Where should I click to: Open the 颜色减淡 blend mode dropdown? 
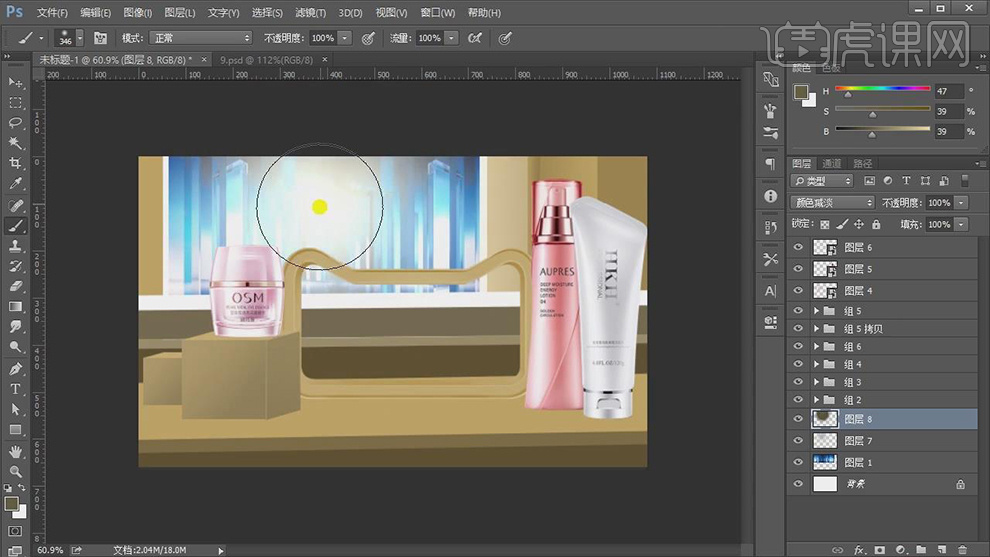tap(832, 202)
